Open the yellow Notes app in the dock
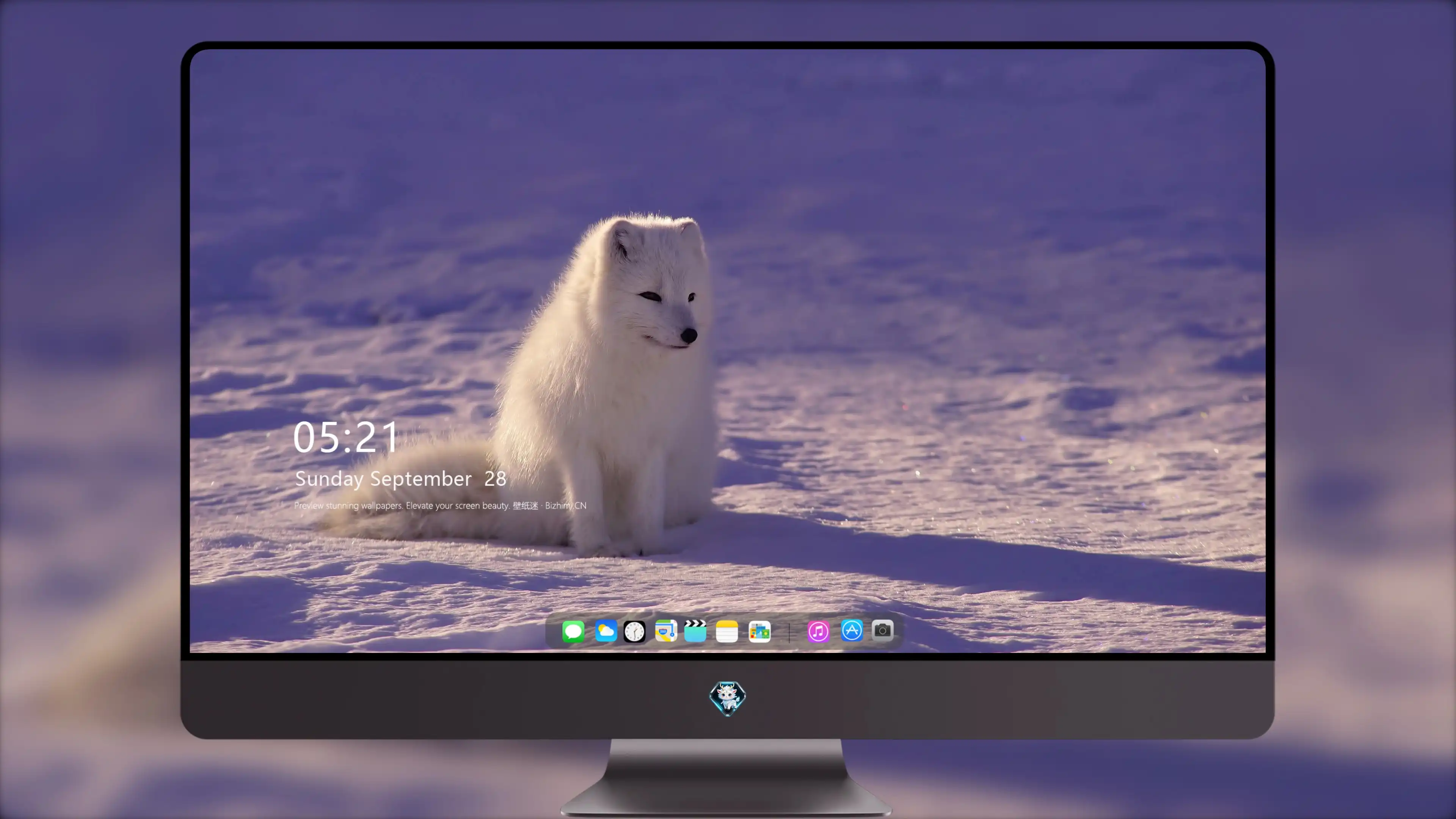This screenshot has width=1456, height=819. click(727, 631)
